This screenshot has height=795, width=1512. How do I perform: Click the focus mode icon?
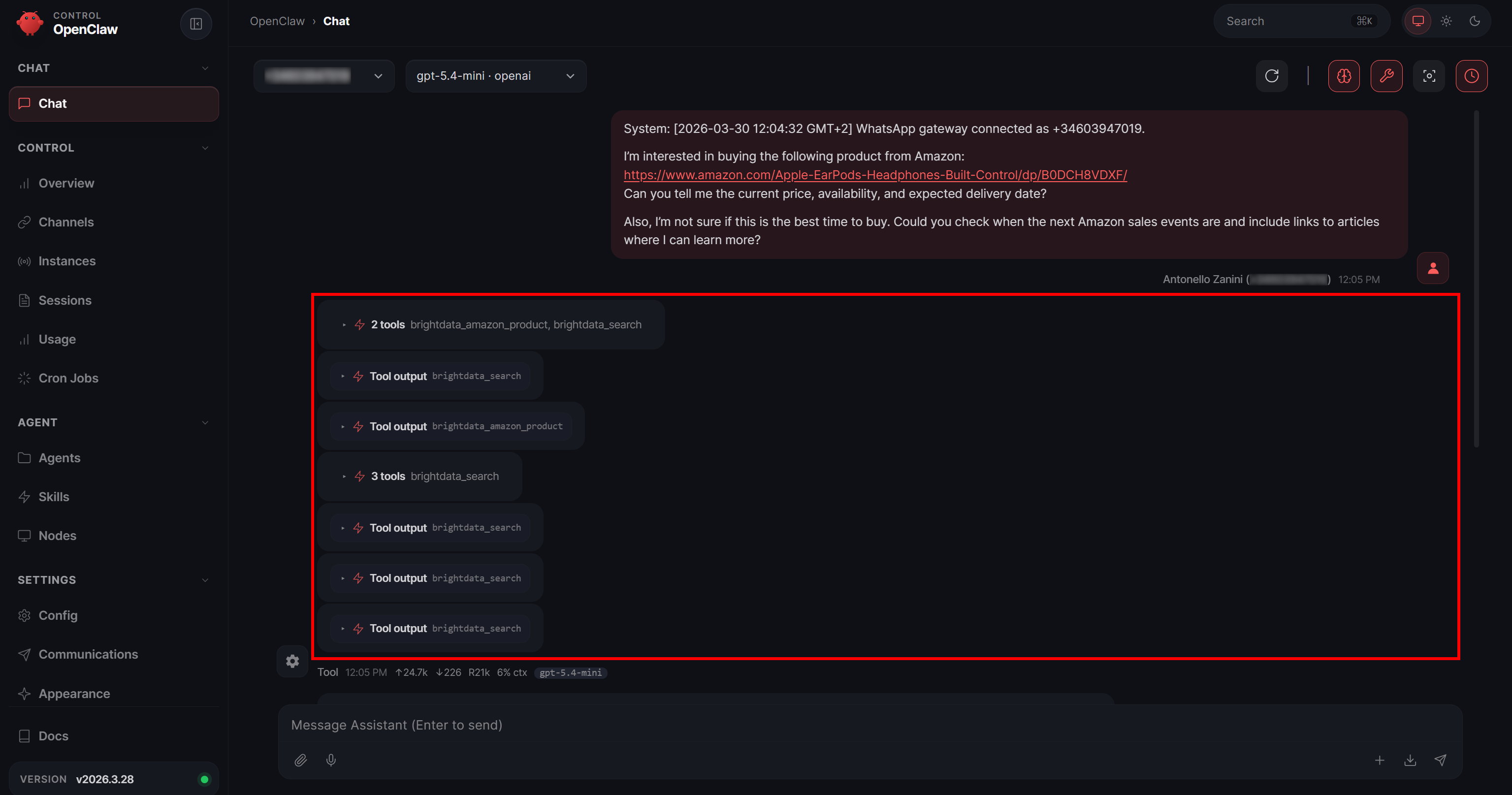click(x=1429, y=76)
